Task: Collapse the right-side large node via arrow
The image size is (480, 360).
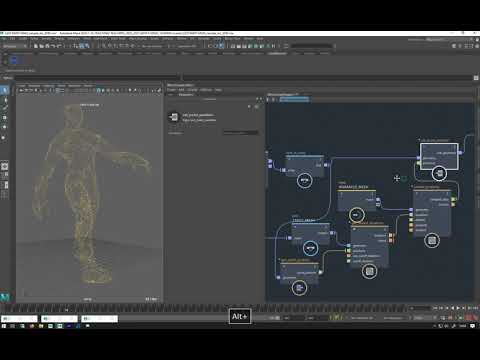Action: [x=412, y=187]
